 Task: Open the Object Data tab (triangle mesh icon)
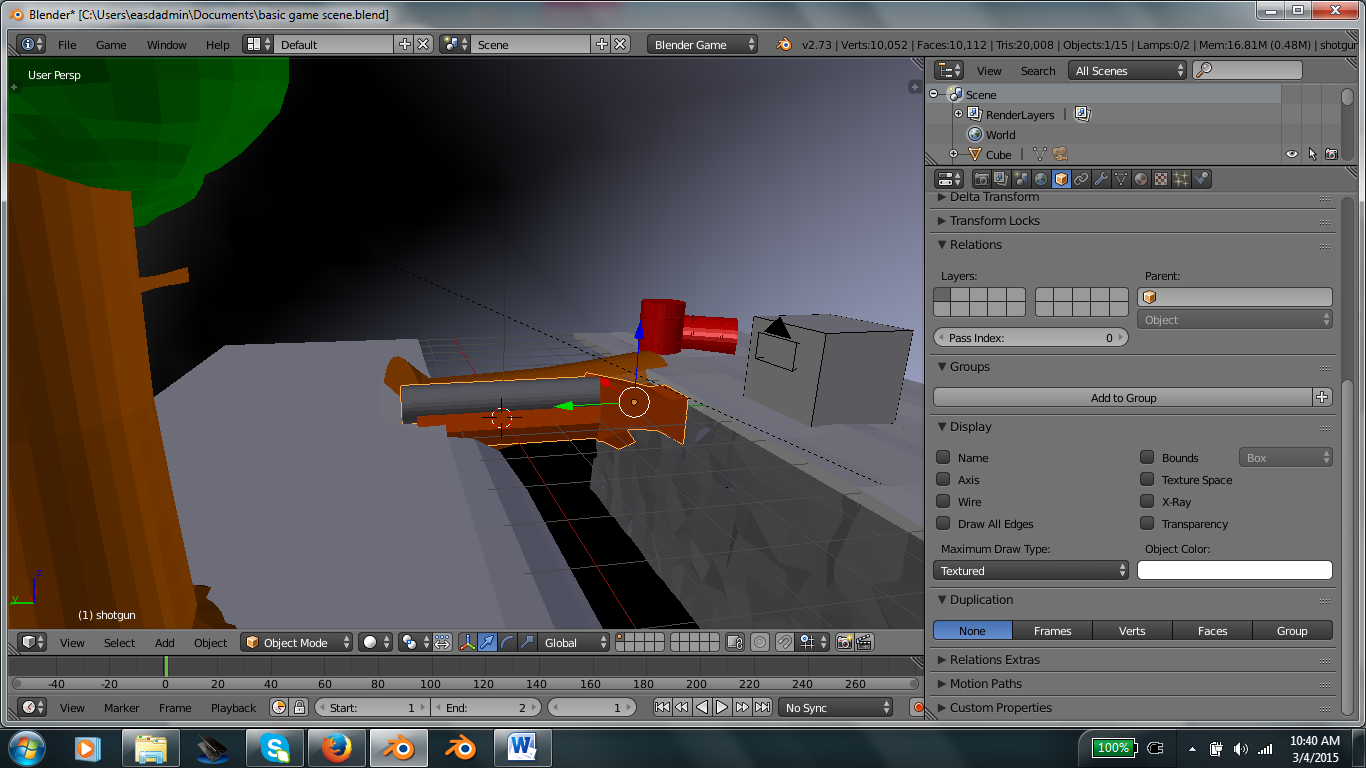(1121, 179)
